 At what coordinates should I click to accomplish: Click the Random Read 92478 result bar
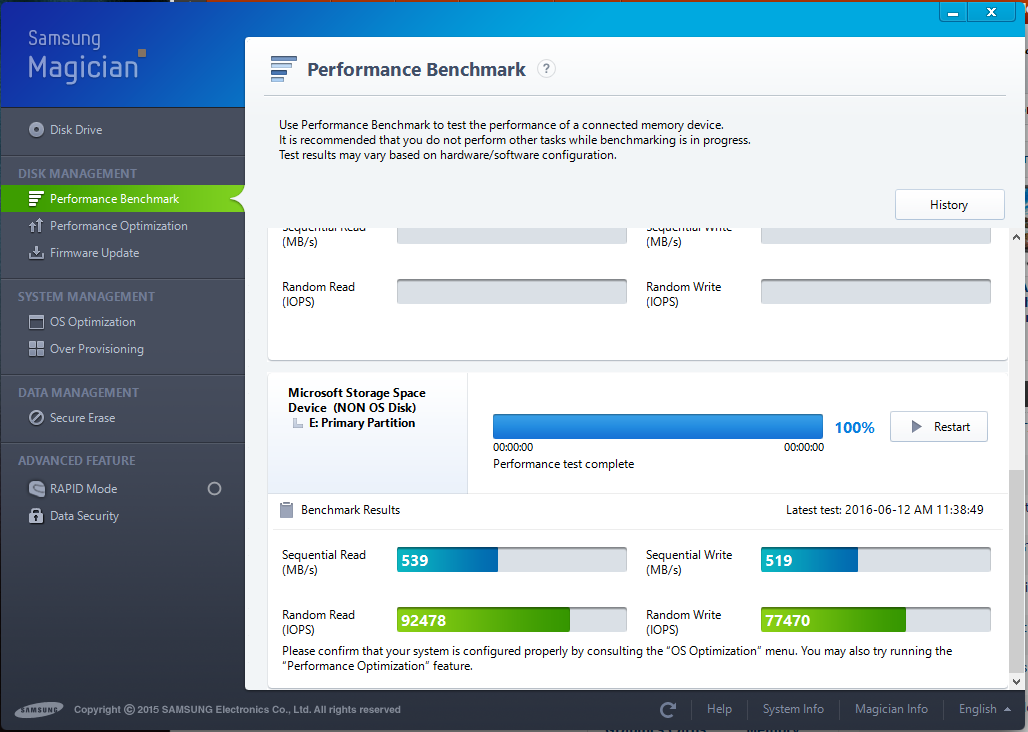coord(512,619)
